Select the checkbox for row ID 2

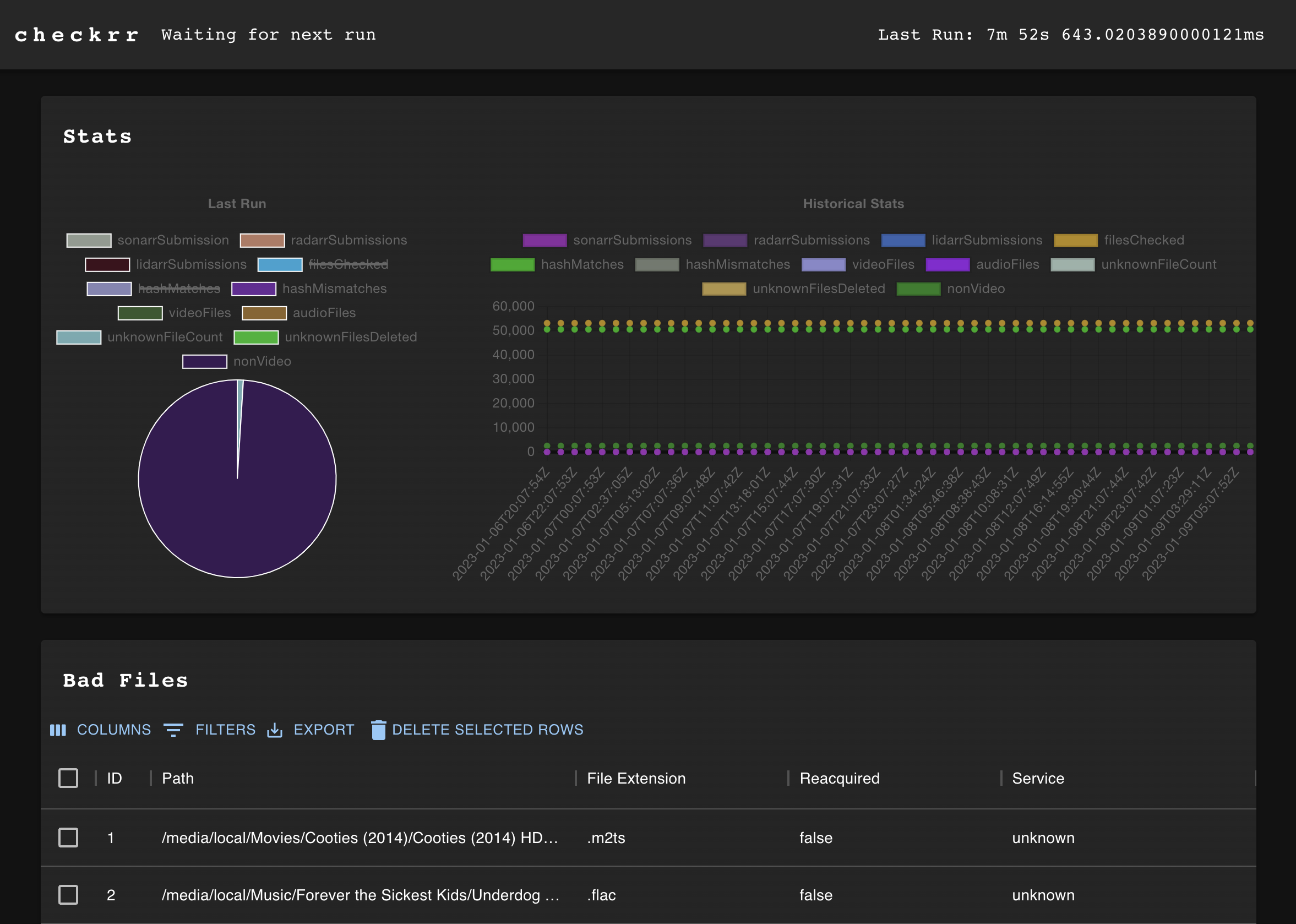click(68, 894)
